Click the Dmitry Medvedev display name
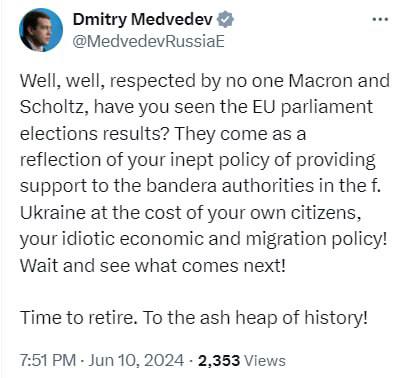This screenshot has height=378, width=398. pos(143,19)
